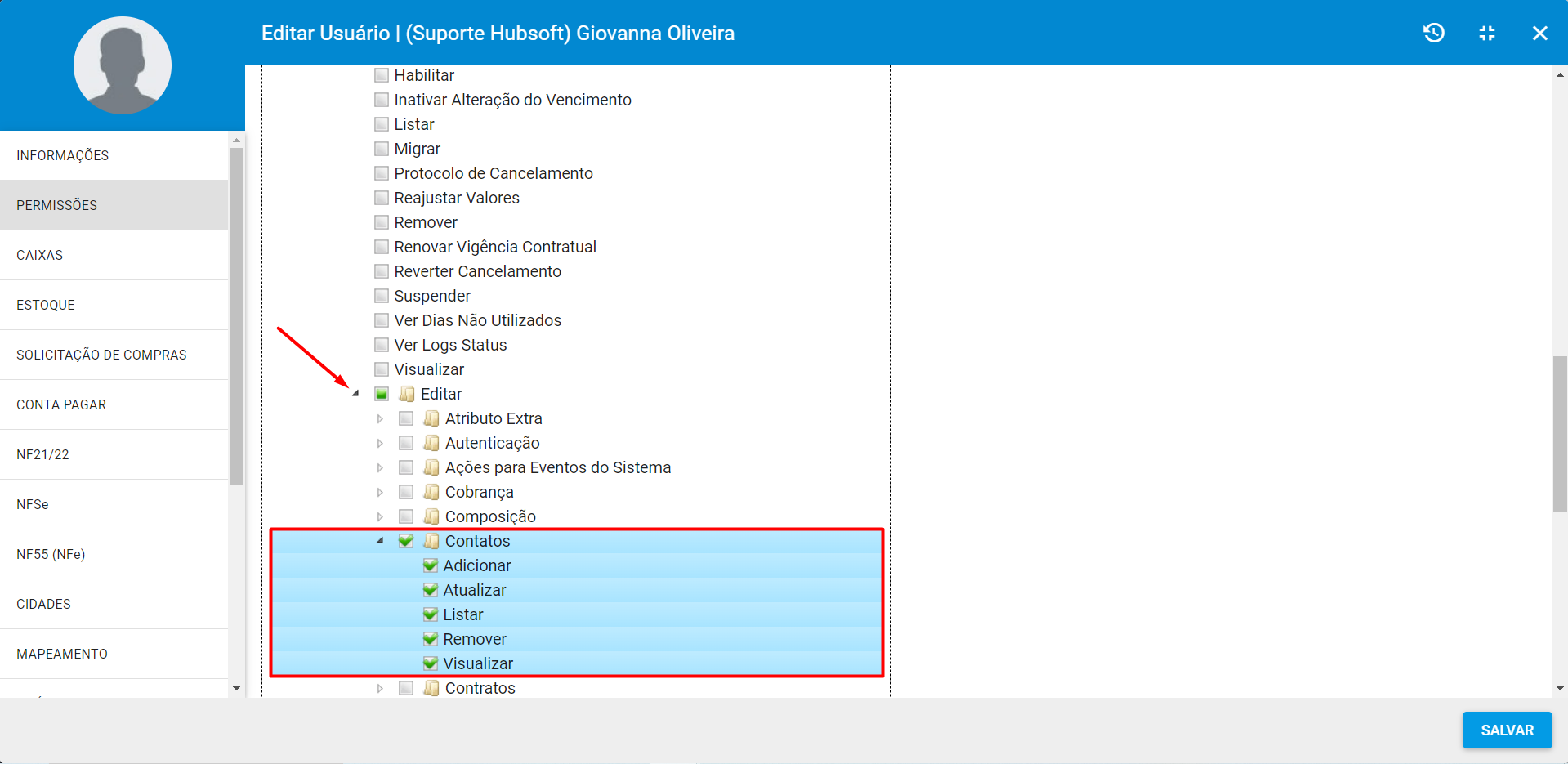Click the user avatar picture
Screen dimensions: 1568x764
pyautogui.click(x=123, y=65)
